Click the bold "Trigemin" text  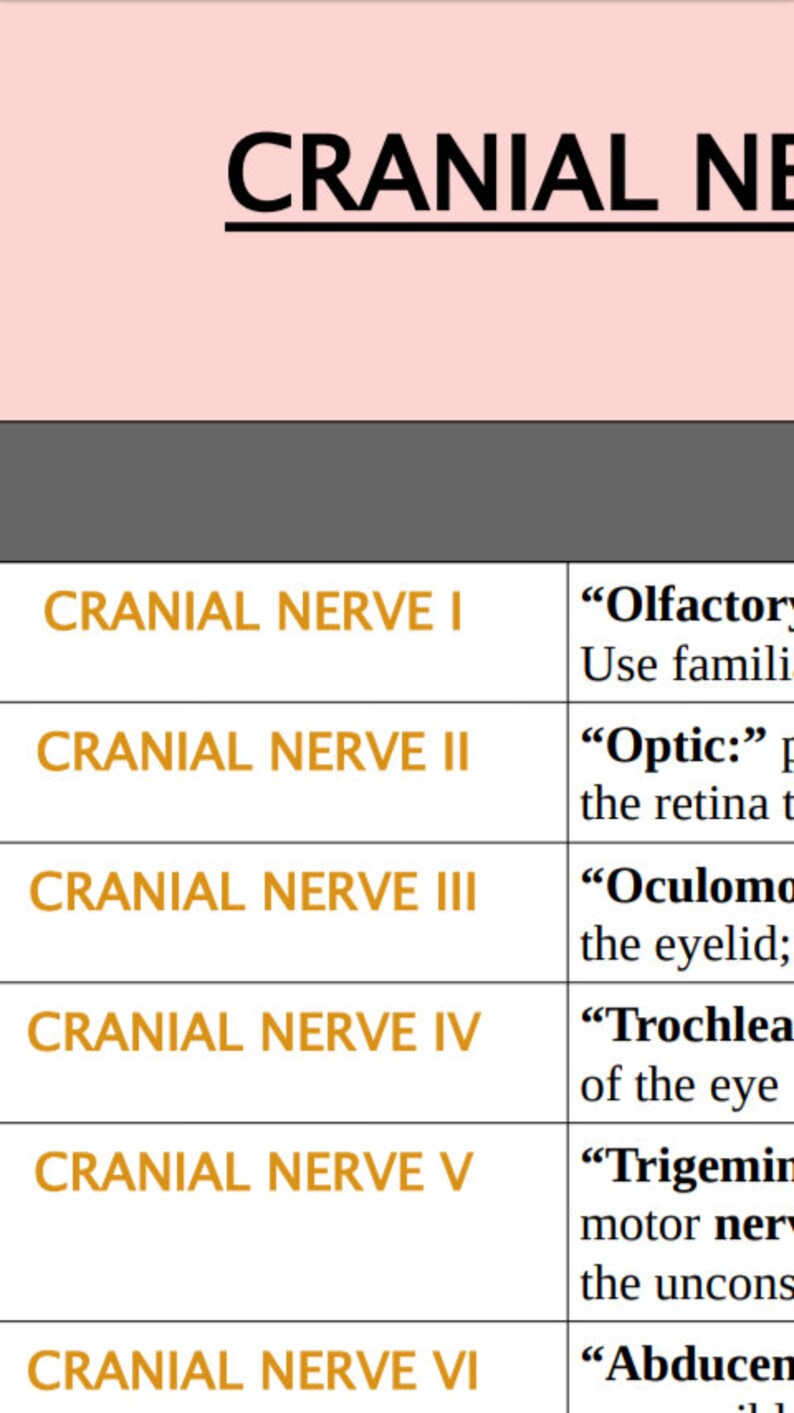(x=687, y=1167)
